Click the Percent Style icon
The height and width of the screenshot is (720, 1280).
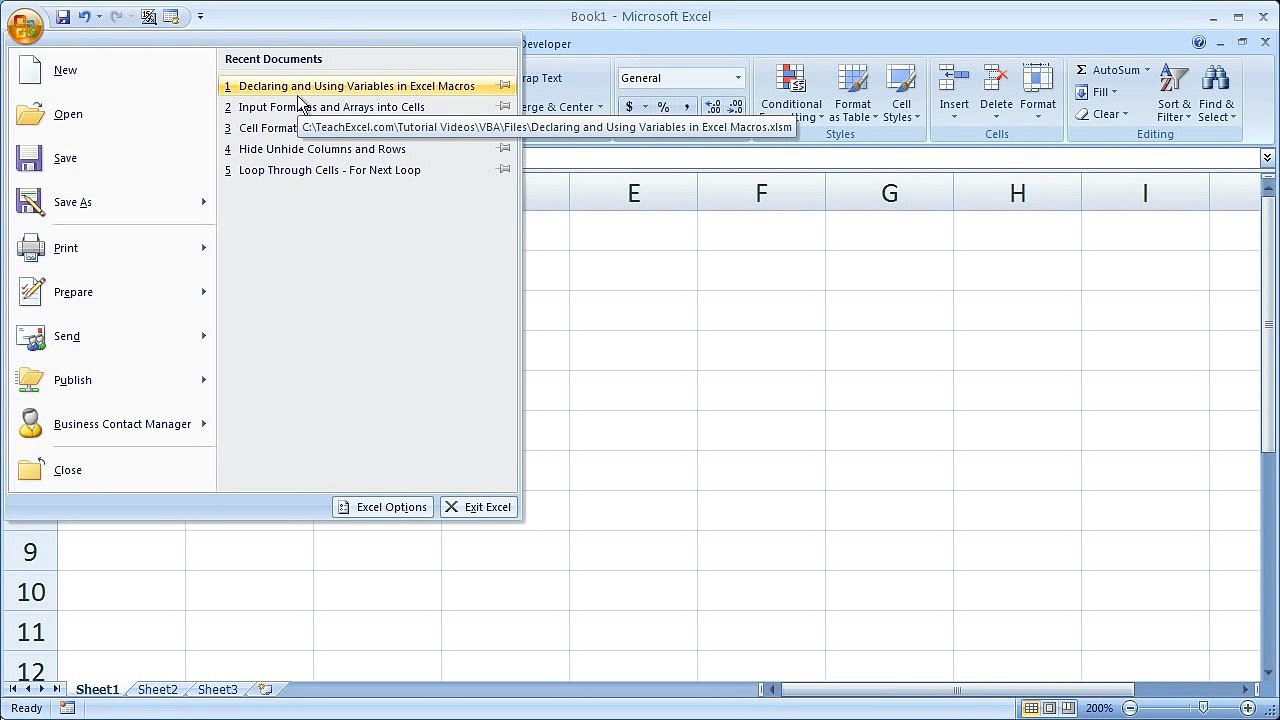pos(663,107)
